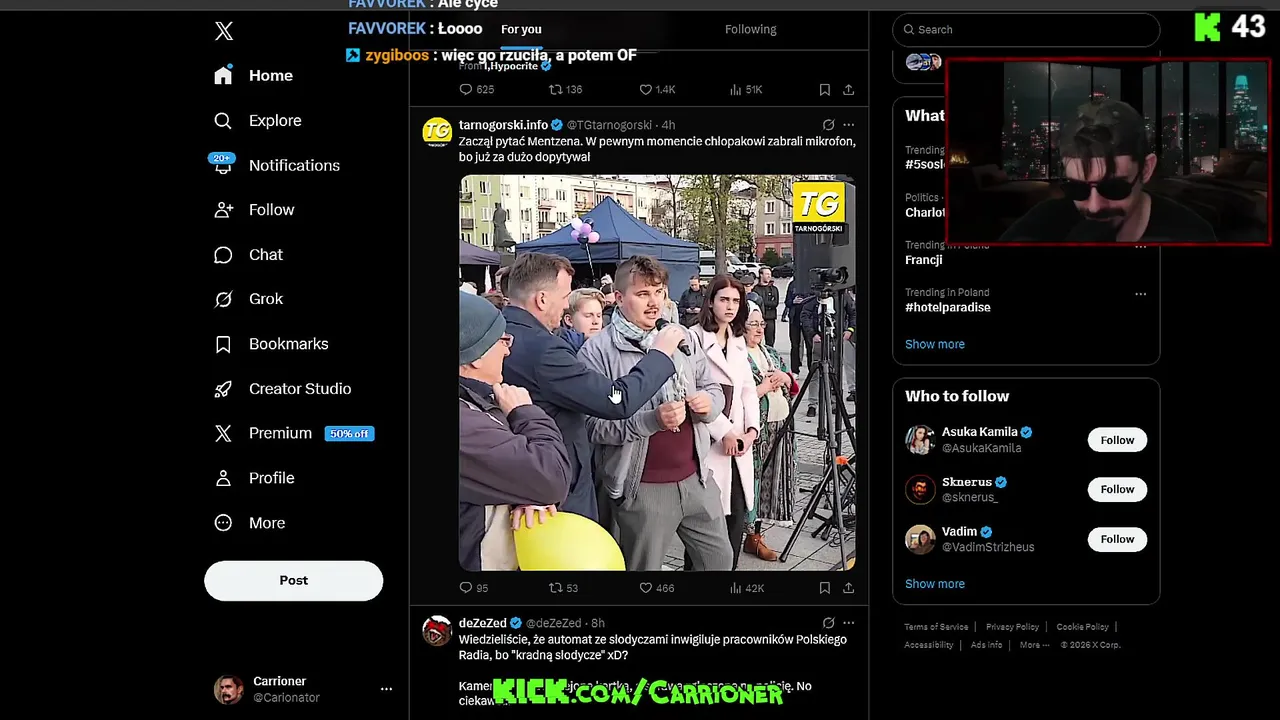
Task: Open the 50% off Premium badge
Action: click(349, 434)
